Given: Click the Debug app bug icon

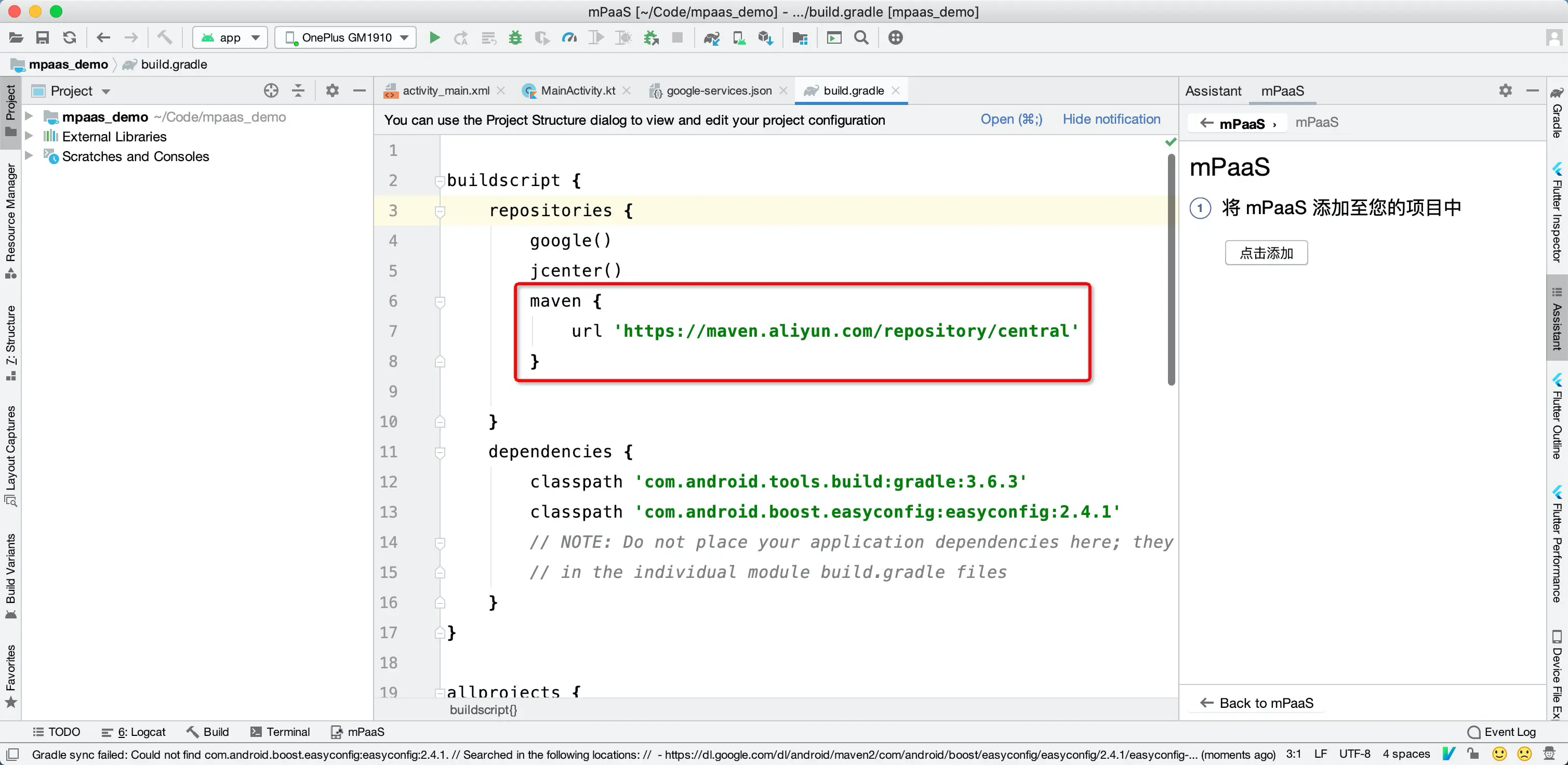Looking at the screenshot, I should coord(515,38).
